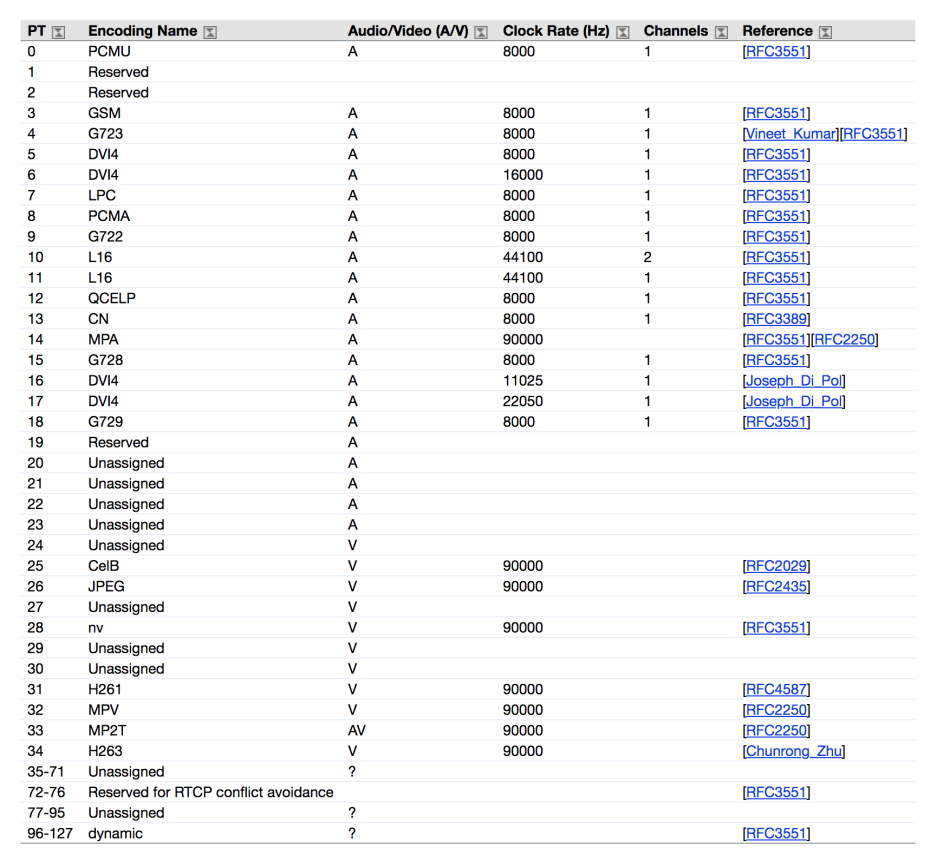This screenshot has width=937, height=860.
Task: Click the Channels column sort icon
Action: (721, 32)
